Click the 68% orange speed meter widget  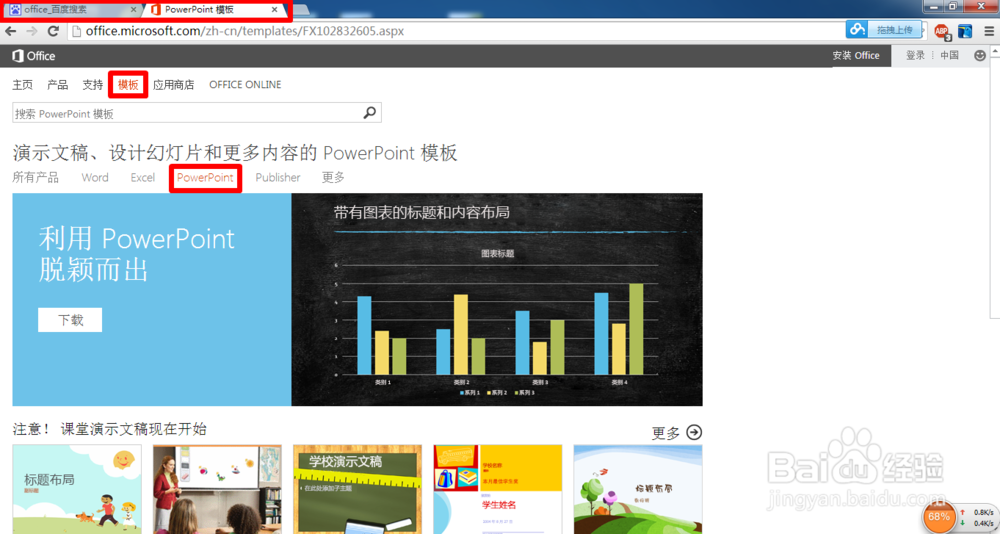click(938, 516)
